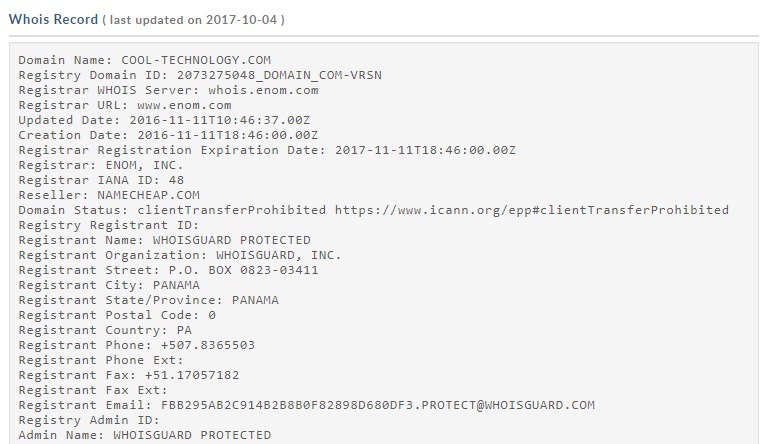Click Registrant Name WHOISGUARD PROTECTED
The height and width of the screenshot is (444, 770).
tap(165, 240)
